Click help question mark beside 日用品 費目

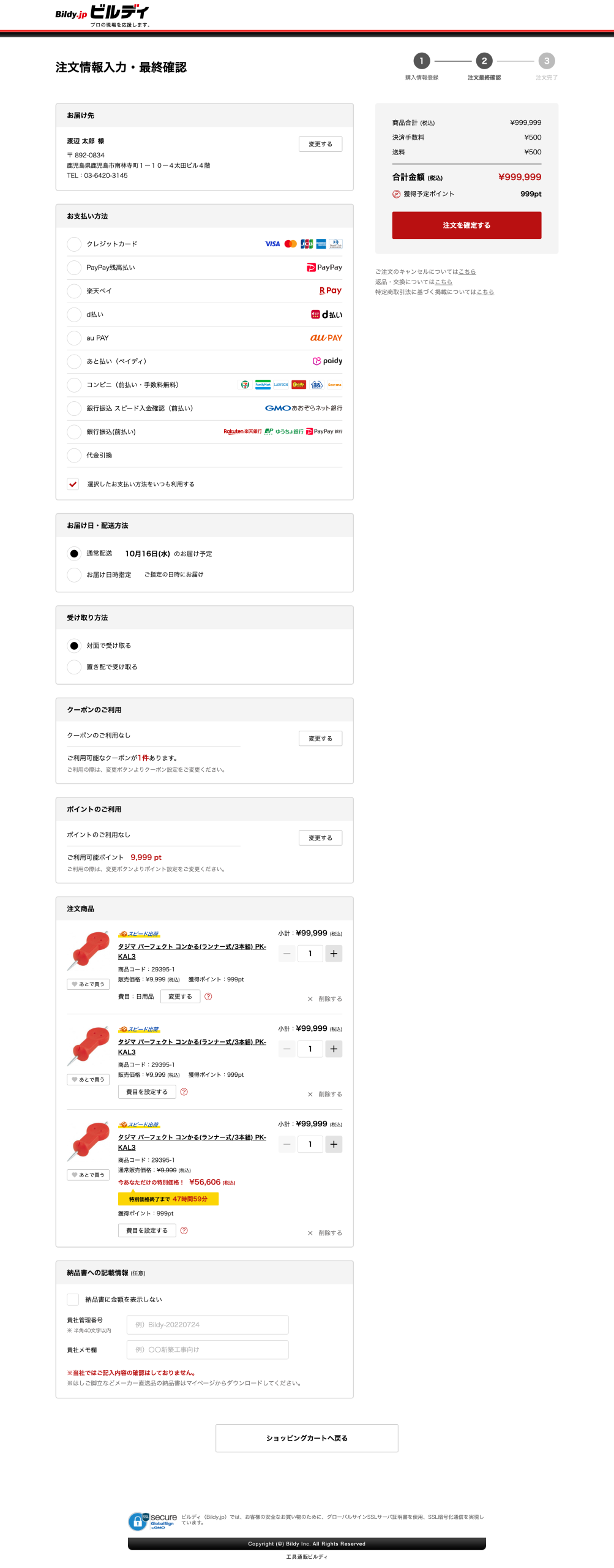(208, 997)
